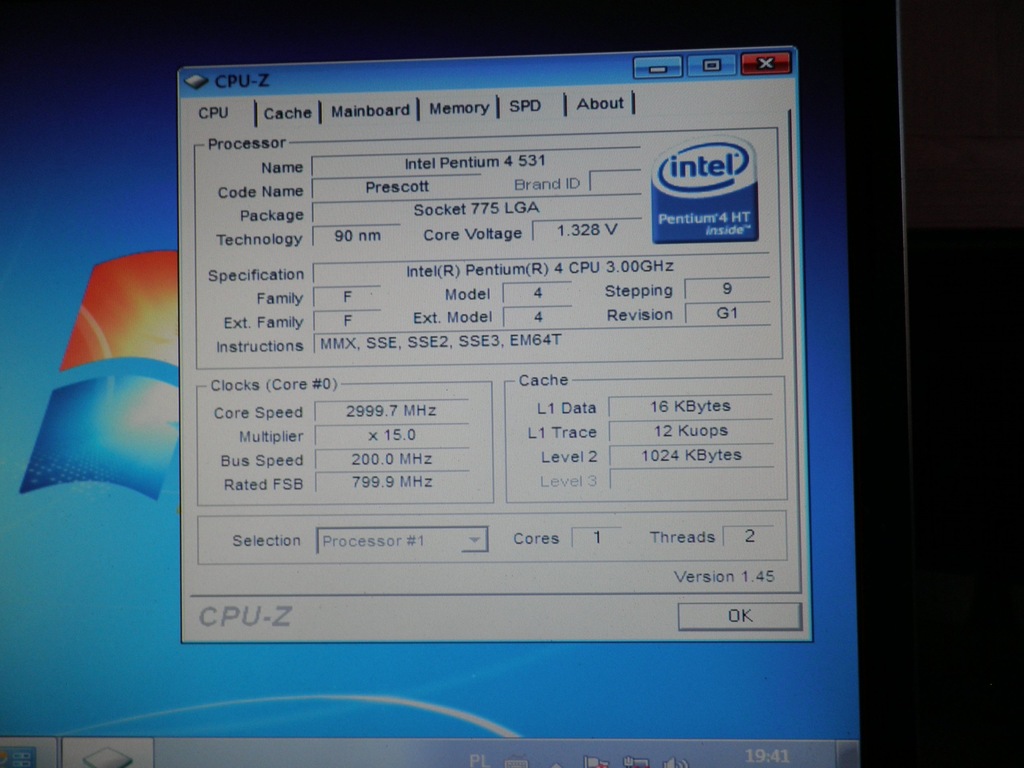Open the volume speaker tray icon
The width and height of the screenshot is (1024, 768).
(674, 761)
